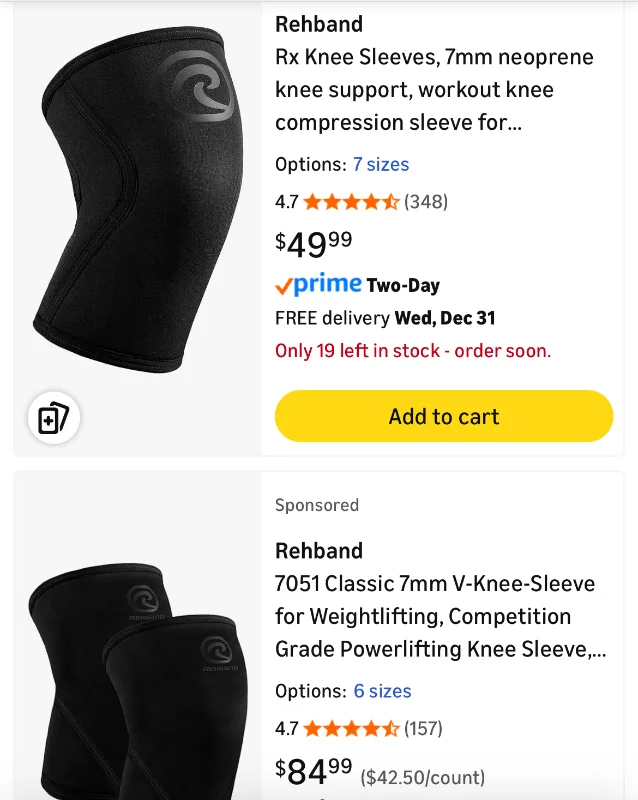Click the Sponsored label

point(317,505)
